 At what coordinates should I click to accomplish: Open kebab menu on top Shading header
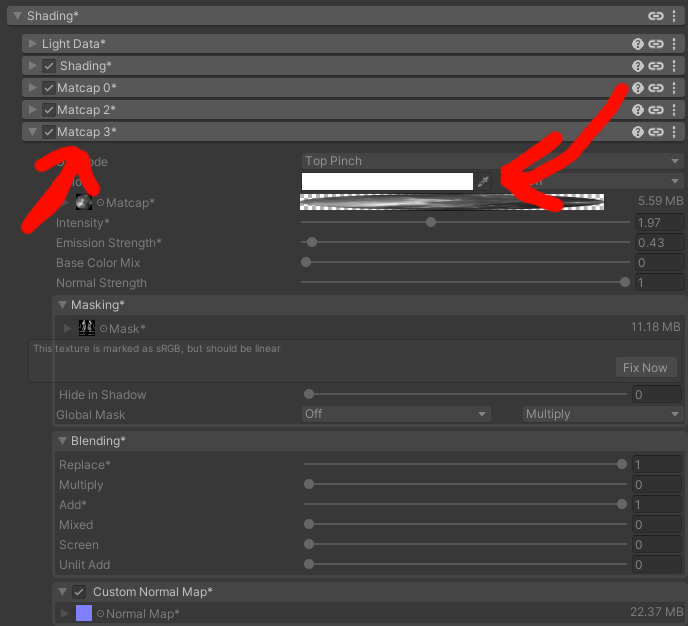click(x=674, y=16)
